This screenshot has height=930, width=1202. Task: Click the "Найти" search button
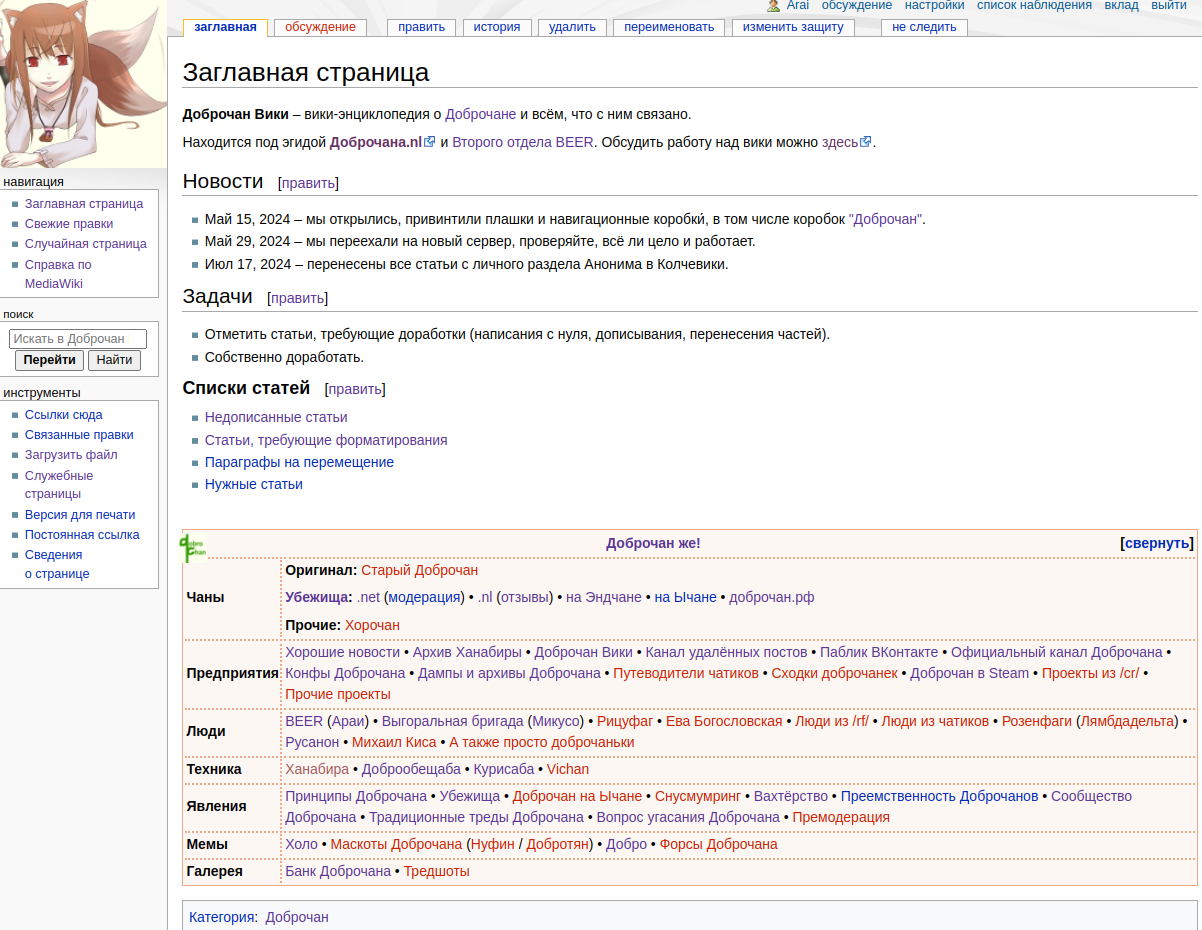point(115,360)
